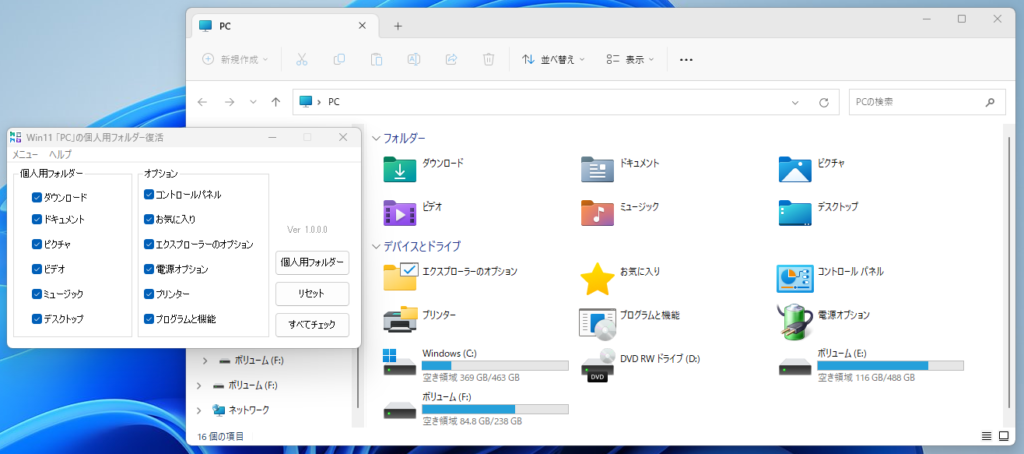
Task: Collapse the フォルダー group
Action: point(376,138)
